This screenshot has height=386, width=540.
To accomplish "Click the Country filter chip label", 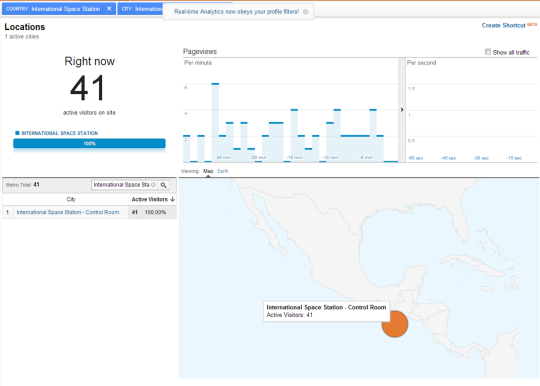I will click(53, 9).
